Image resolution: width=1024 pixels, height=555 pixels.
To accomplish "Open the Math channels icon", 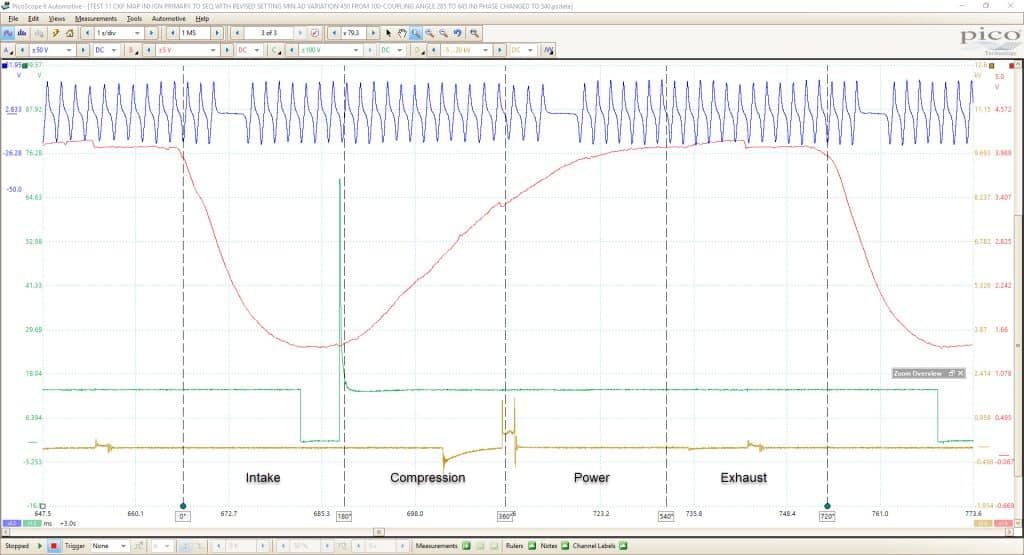I will click(549, 50).
